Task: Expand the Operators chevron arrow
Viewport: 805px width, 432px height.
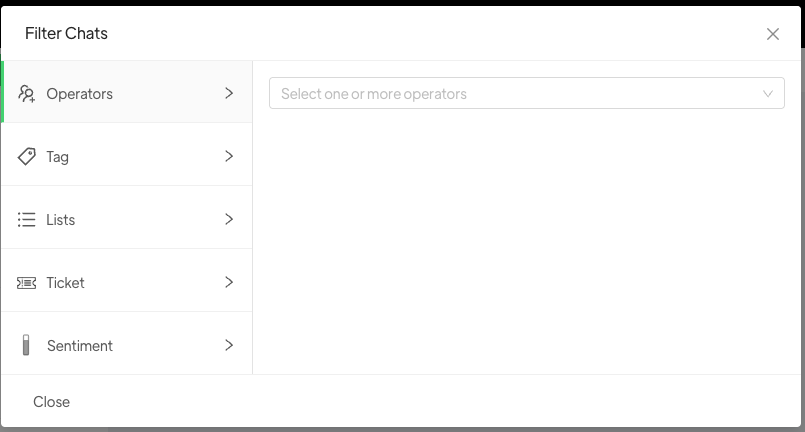Action: (x=229, y=93)
